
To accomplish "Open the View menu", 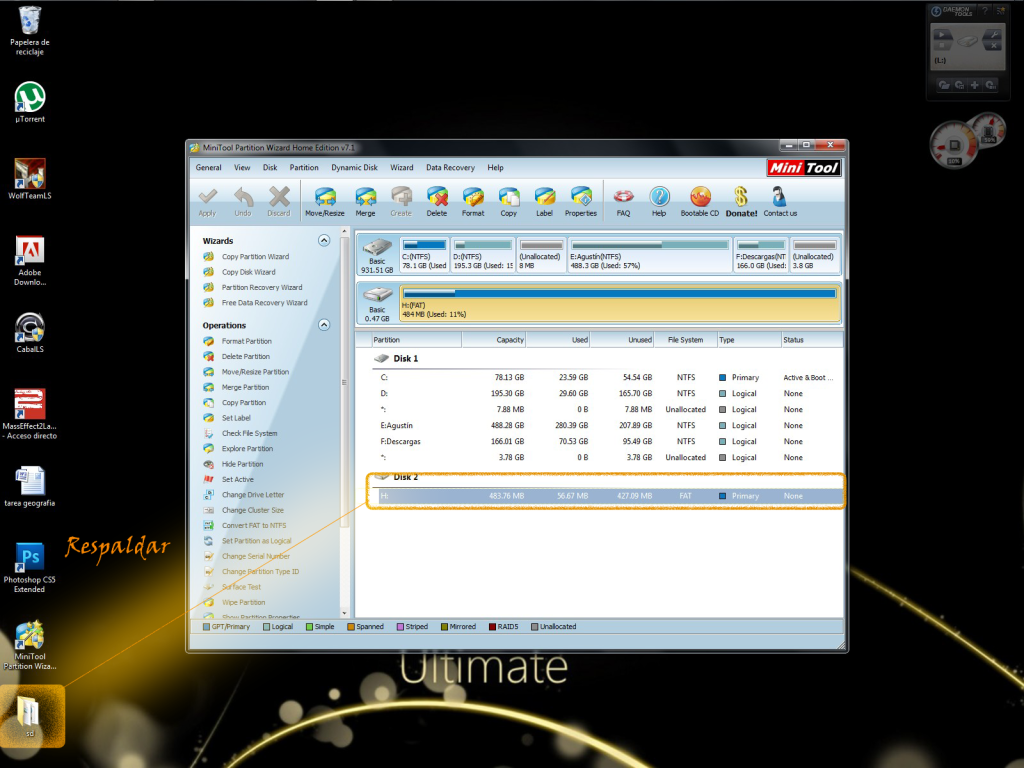I will coord(242,168).
